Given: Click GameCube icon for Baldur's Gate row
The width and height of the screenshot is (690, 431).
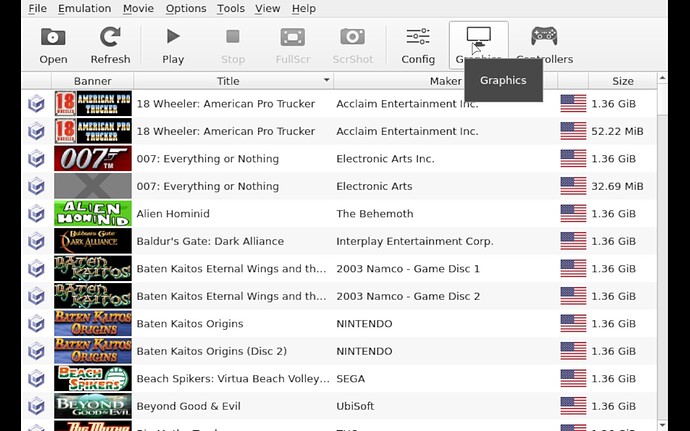Looking at the screenshot, I should (x=37, y=241).
